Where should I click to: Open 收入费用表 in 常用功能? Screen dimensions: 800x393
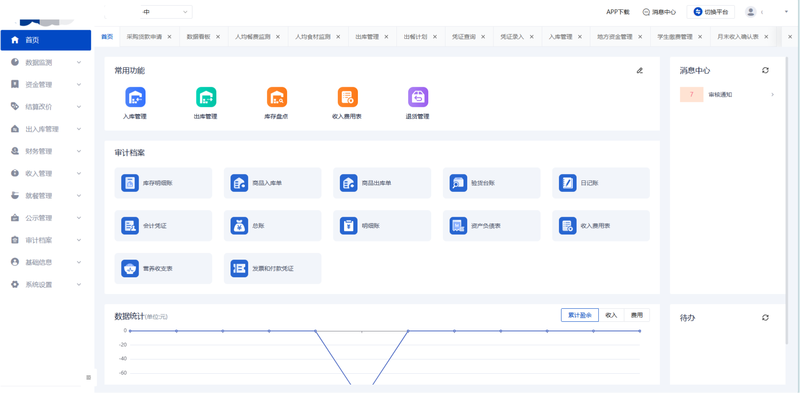click(347, 97)
